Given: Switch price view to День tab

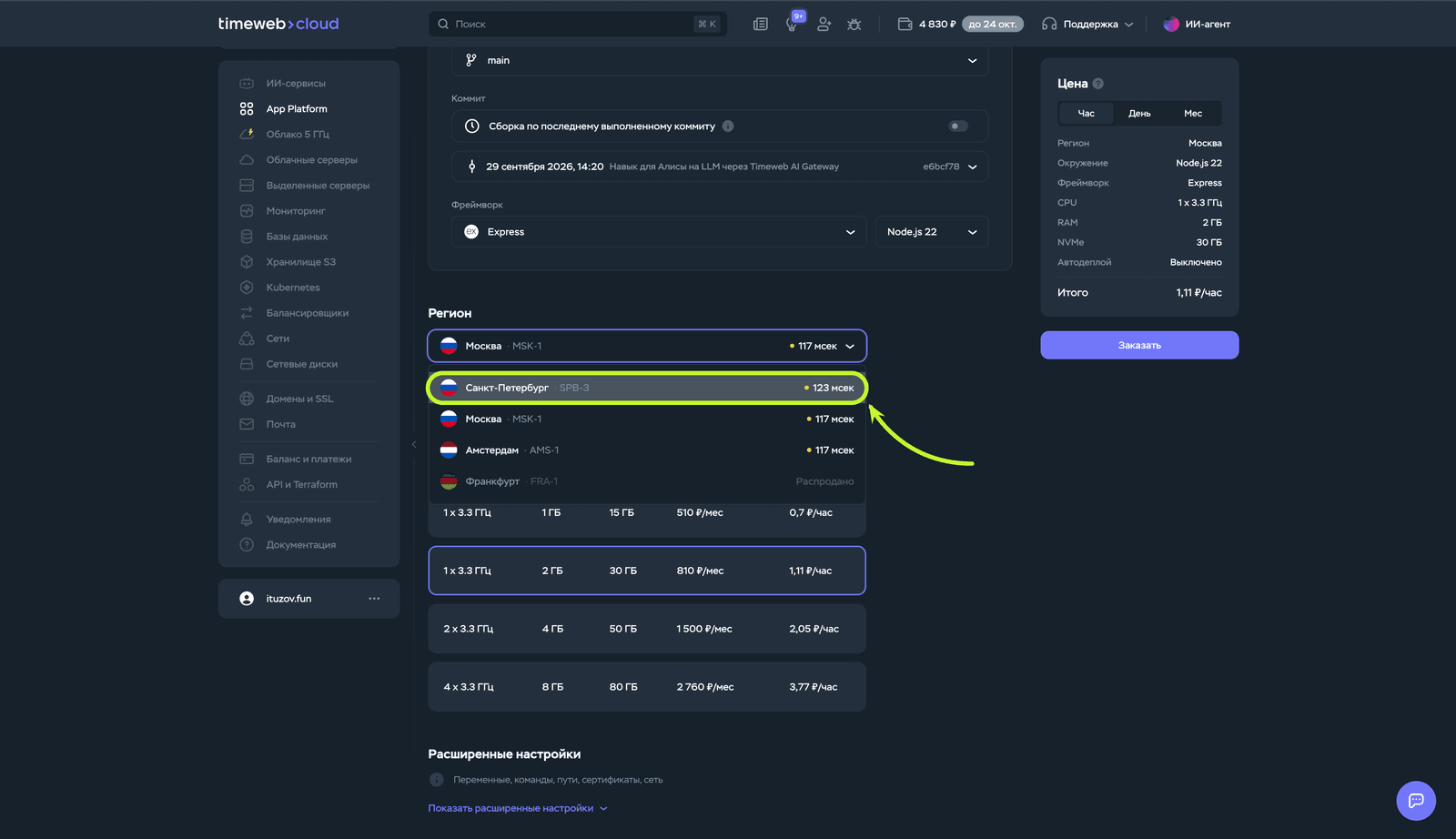Looking at the screenshot, I should click(1139, 114).
